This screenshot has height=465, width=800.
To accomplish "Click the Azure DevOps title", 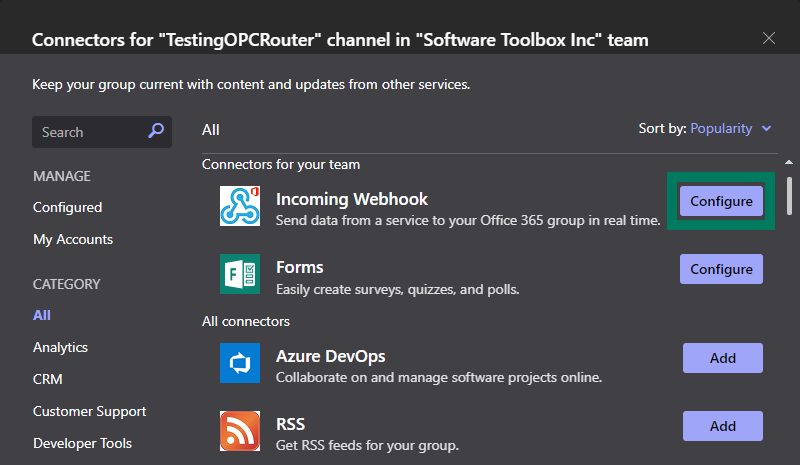I will [x=331, y=356].
